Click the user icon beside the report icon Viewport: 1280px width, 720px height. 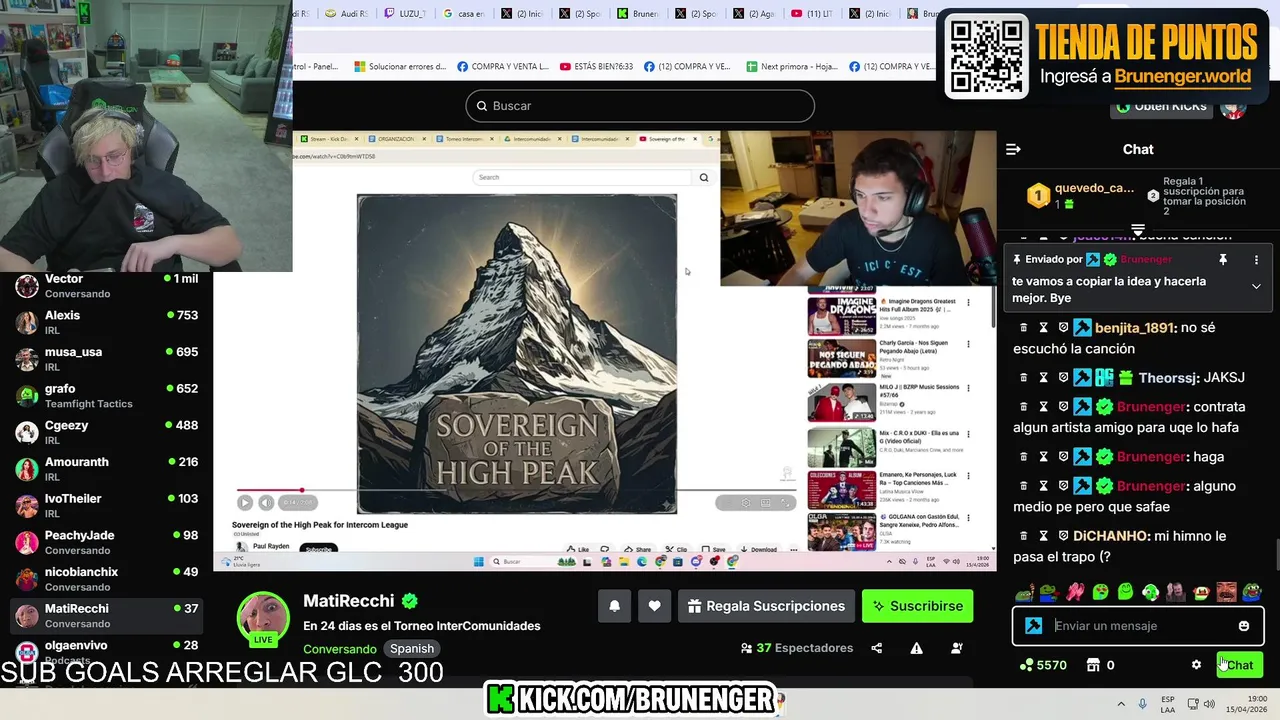pos(956,648)
